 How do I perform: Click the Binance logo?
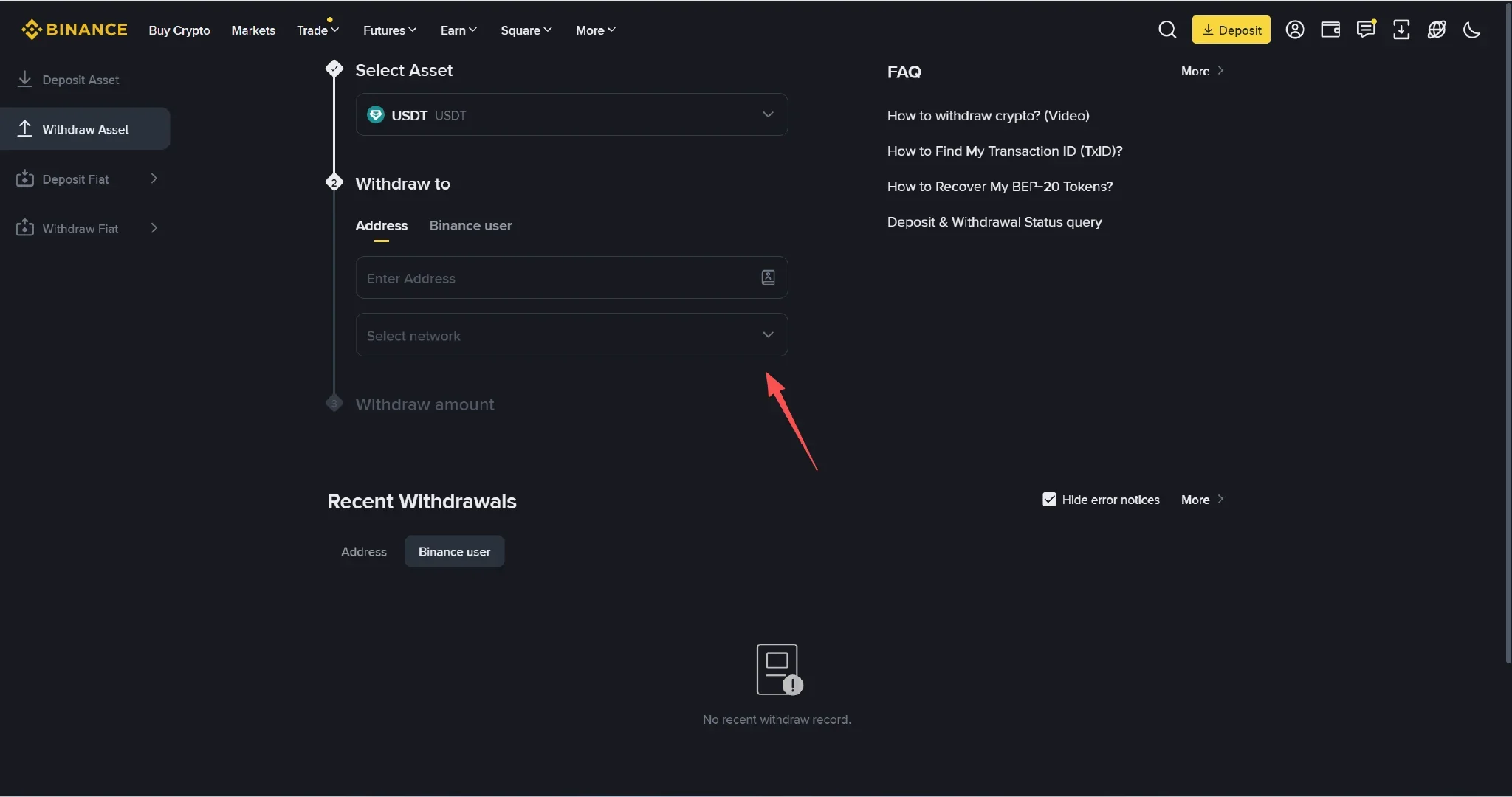pos(75,30)
